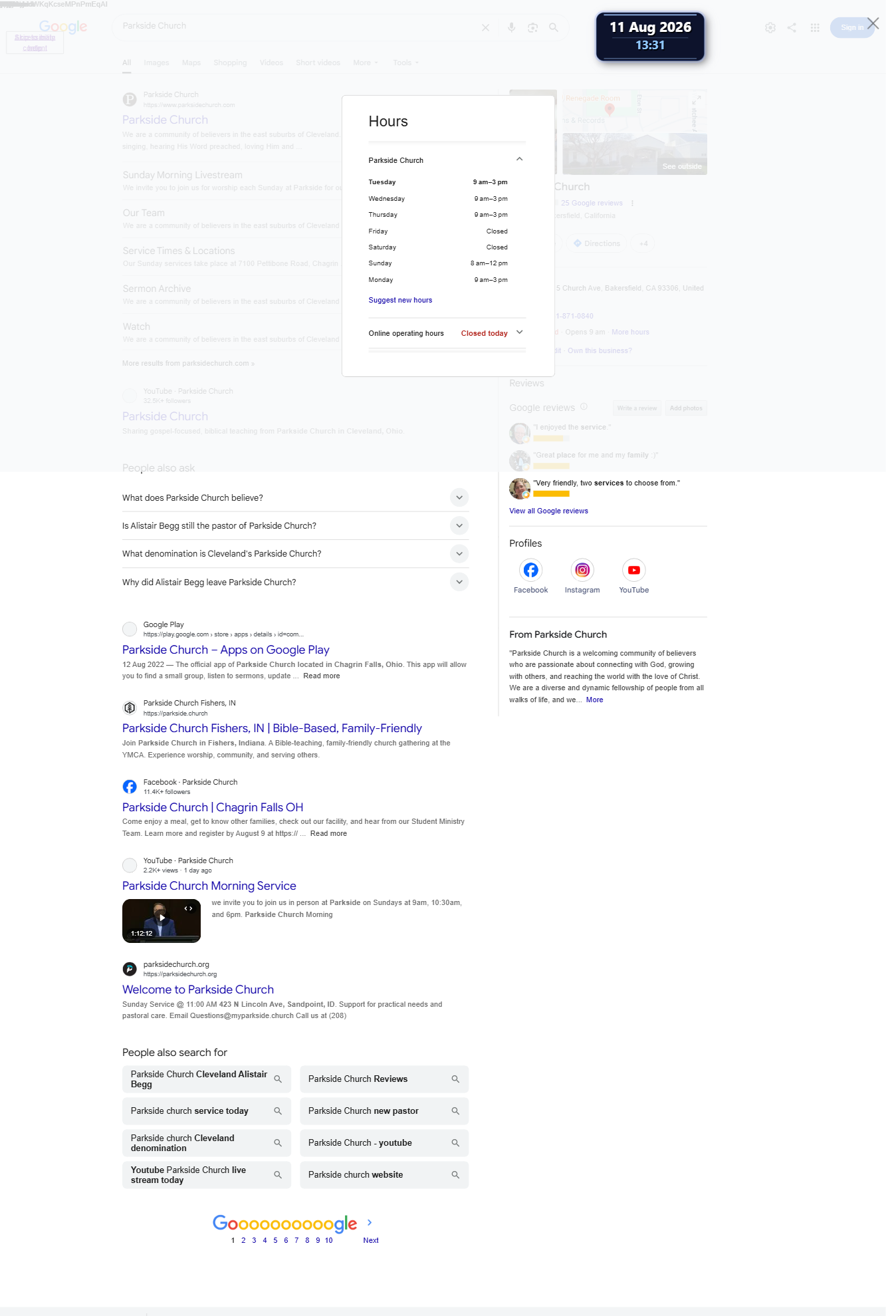The height and width of the screenshot is (1316, 896).
Task: Click search icon on "Parkside Church - youtube"
Action: click(x=455, y=1143)
